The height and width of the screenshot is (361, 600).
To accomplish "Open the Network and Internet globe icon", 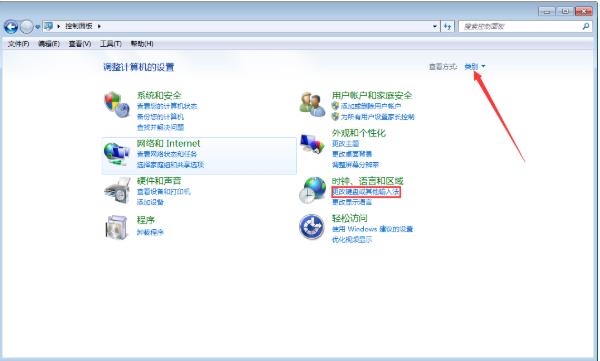I will 116,154.
